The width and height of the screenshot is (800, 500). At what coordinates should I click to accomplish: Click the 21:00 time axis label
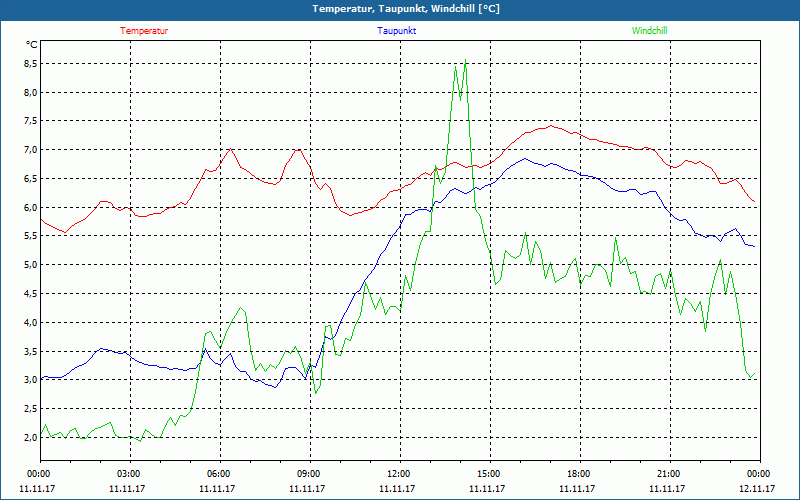(x=670, y=474)
